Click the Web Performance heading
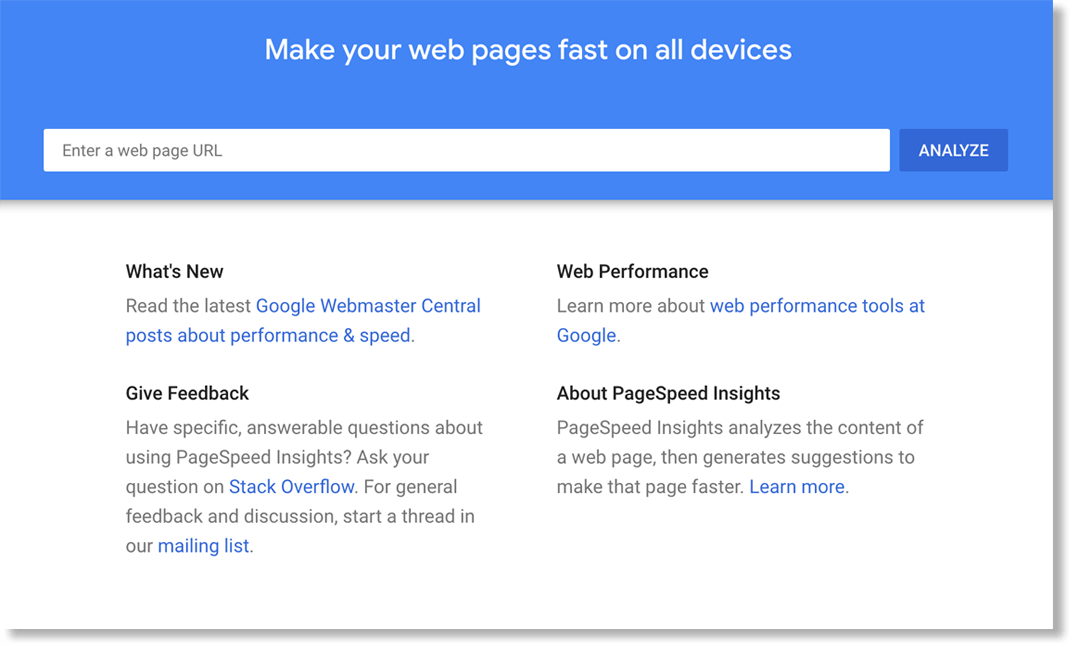The height and width of the screenshot is (645, 1071). point(632,271)
